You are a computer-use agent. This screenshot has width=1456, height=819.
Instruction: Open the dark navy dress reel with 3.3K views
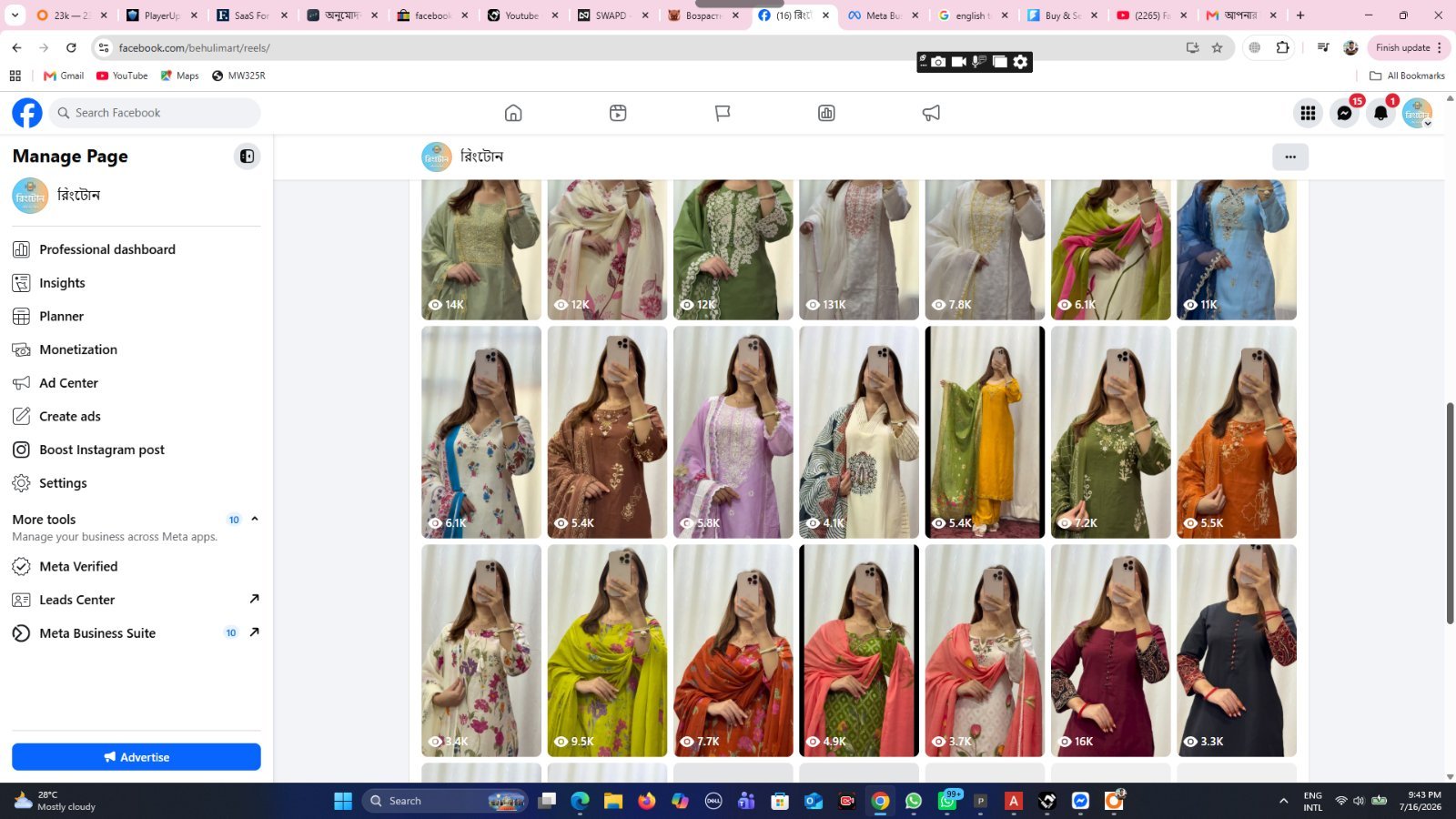pos(1237,651)
